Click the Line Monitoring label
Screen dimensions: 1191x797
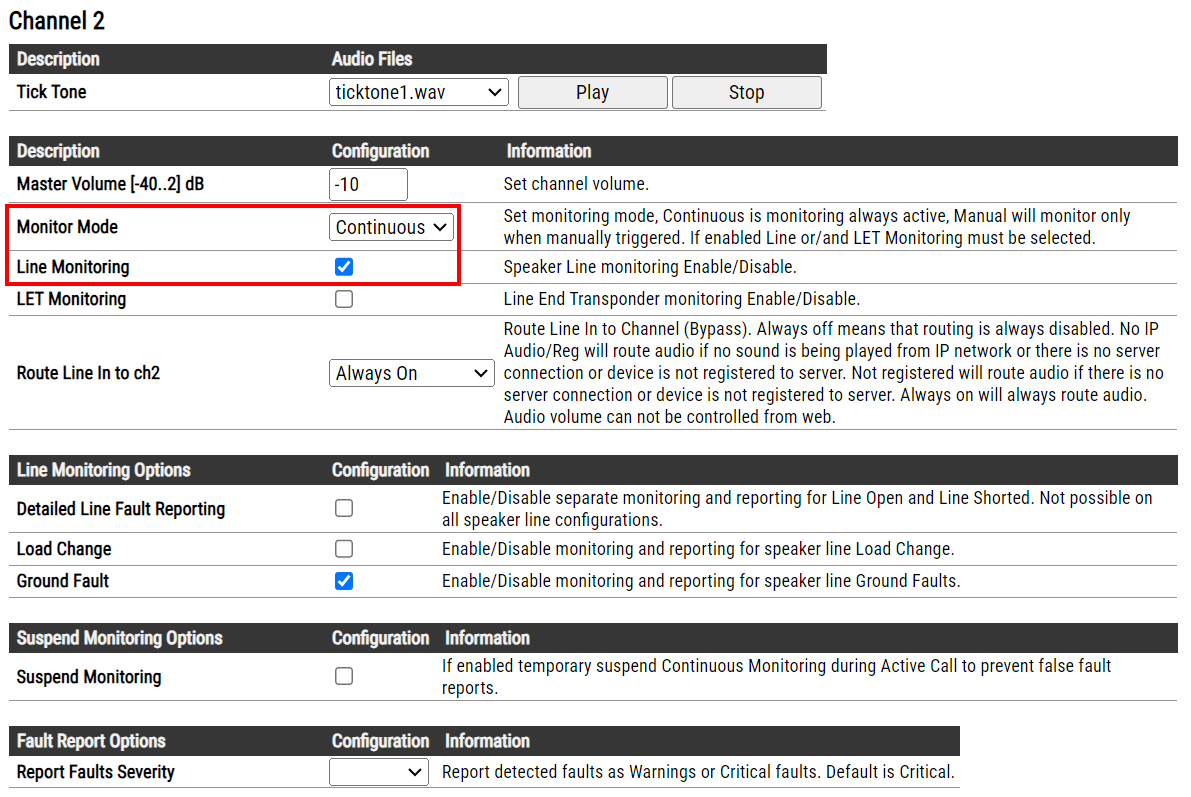pyautogui.click(x=73, y=267)
